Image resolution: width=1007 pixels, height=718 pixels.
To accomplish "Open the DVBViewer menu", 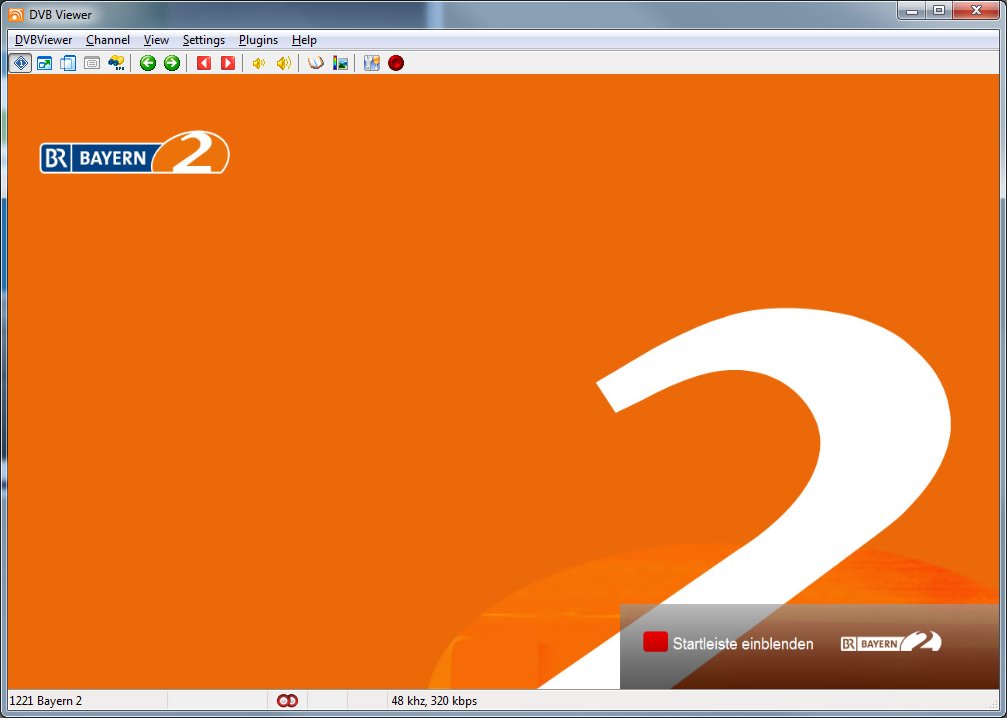I will click(x=43, y=40).
